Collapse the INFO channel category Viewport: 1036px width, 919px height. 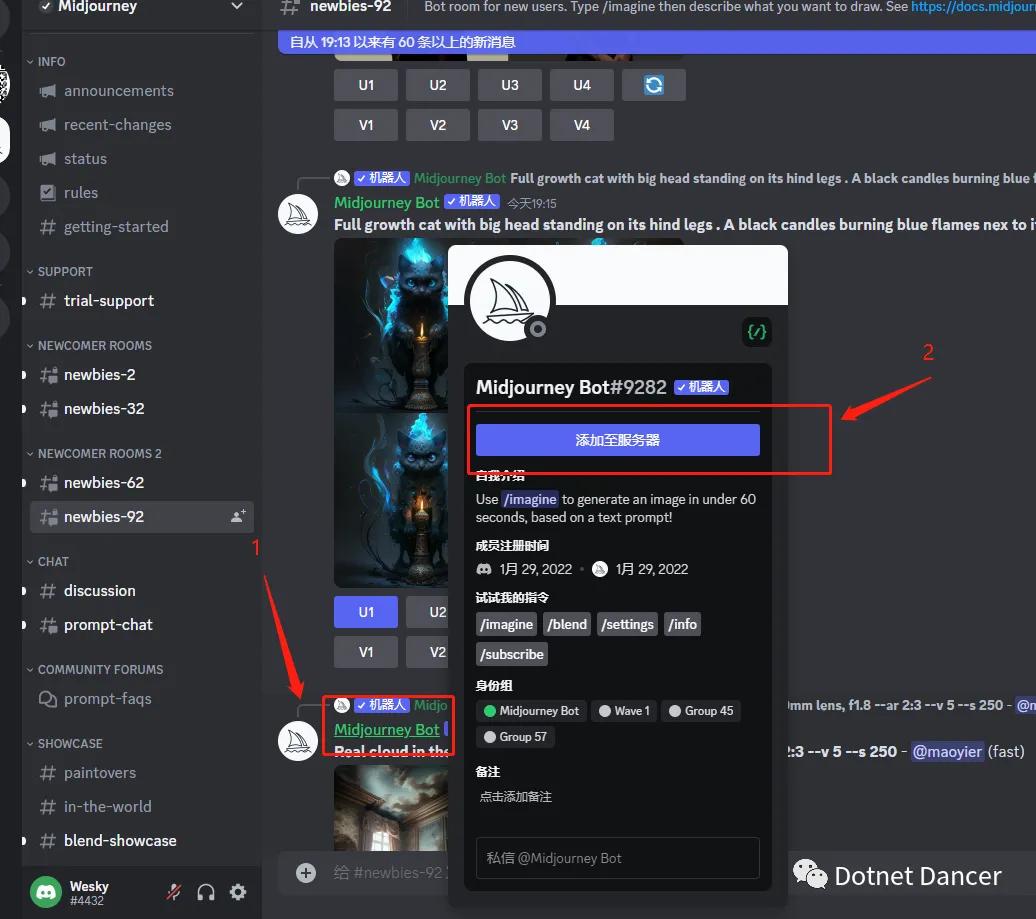pos(51,62)
